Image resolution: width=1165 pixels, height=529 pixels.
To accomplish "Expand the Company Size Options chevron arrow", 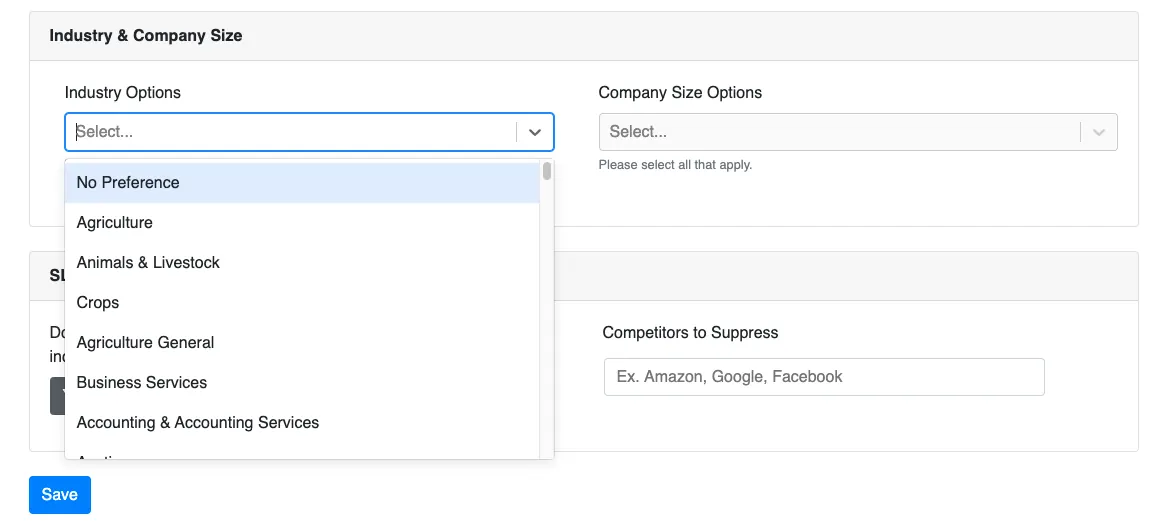I will [1099, 132].
